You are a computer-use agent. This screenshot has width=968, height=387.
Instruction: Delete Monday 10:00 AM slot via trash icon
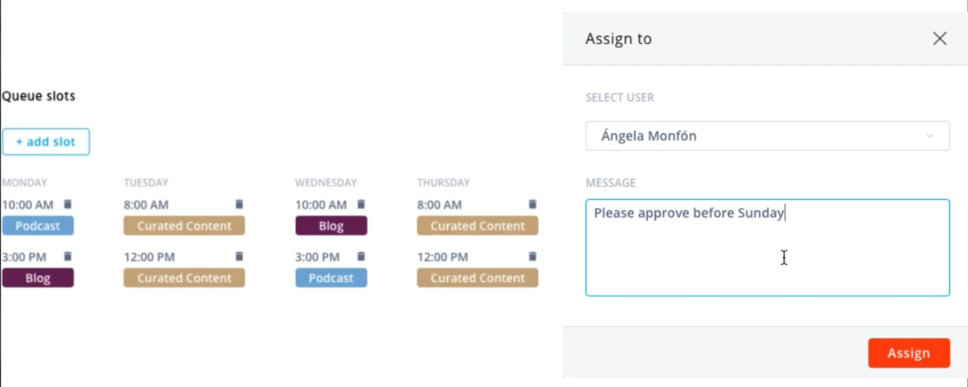[x=68, y=204]
